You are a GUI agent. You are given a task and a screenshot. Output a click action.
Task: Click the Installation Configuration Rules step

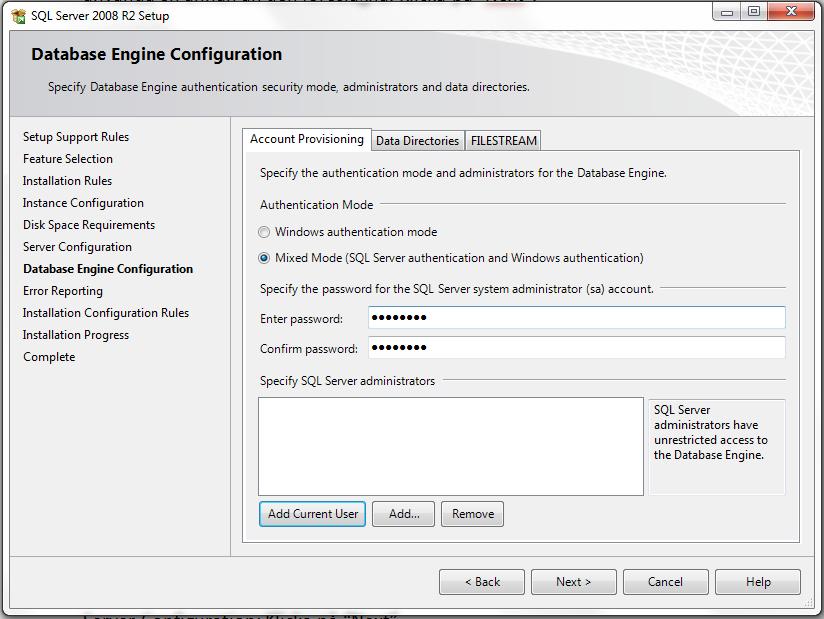106,313
